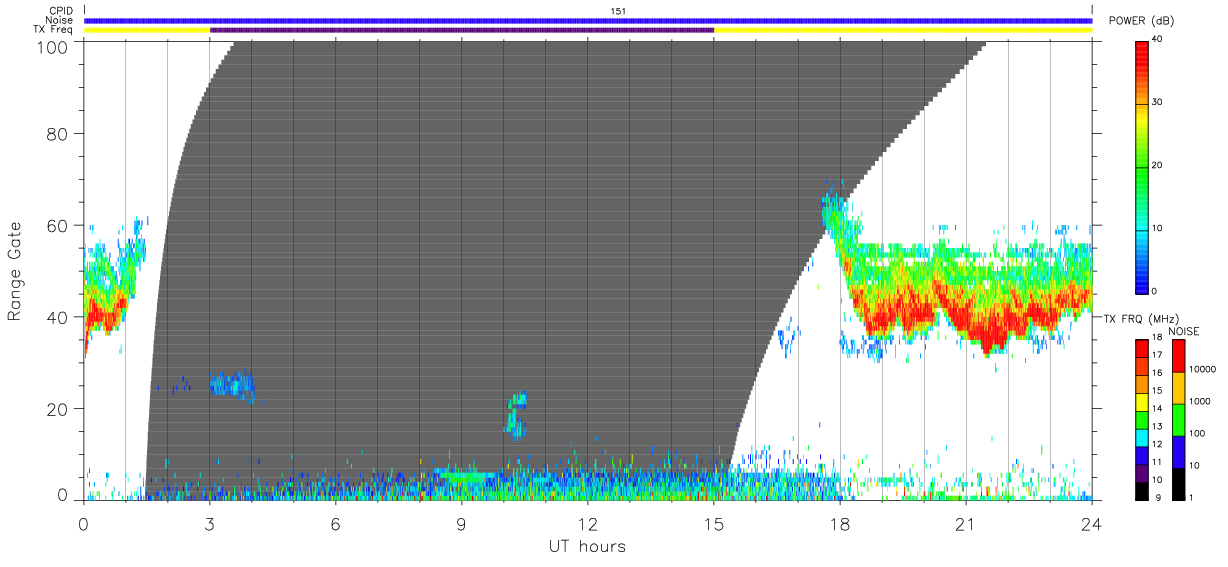Click the 10000 label in noise legend
1228x567 pixels.
[1201, 369]
